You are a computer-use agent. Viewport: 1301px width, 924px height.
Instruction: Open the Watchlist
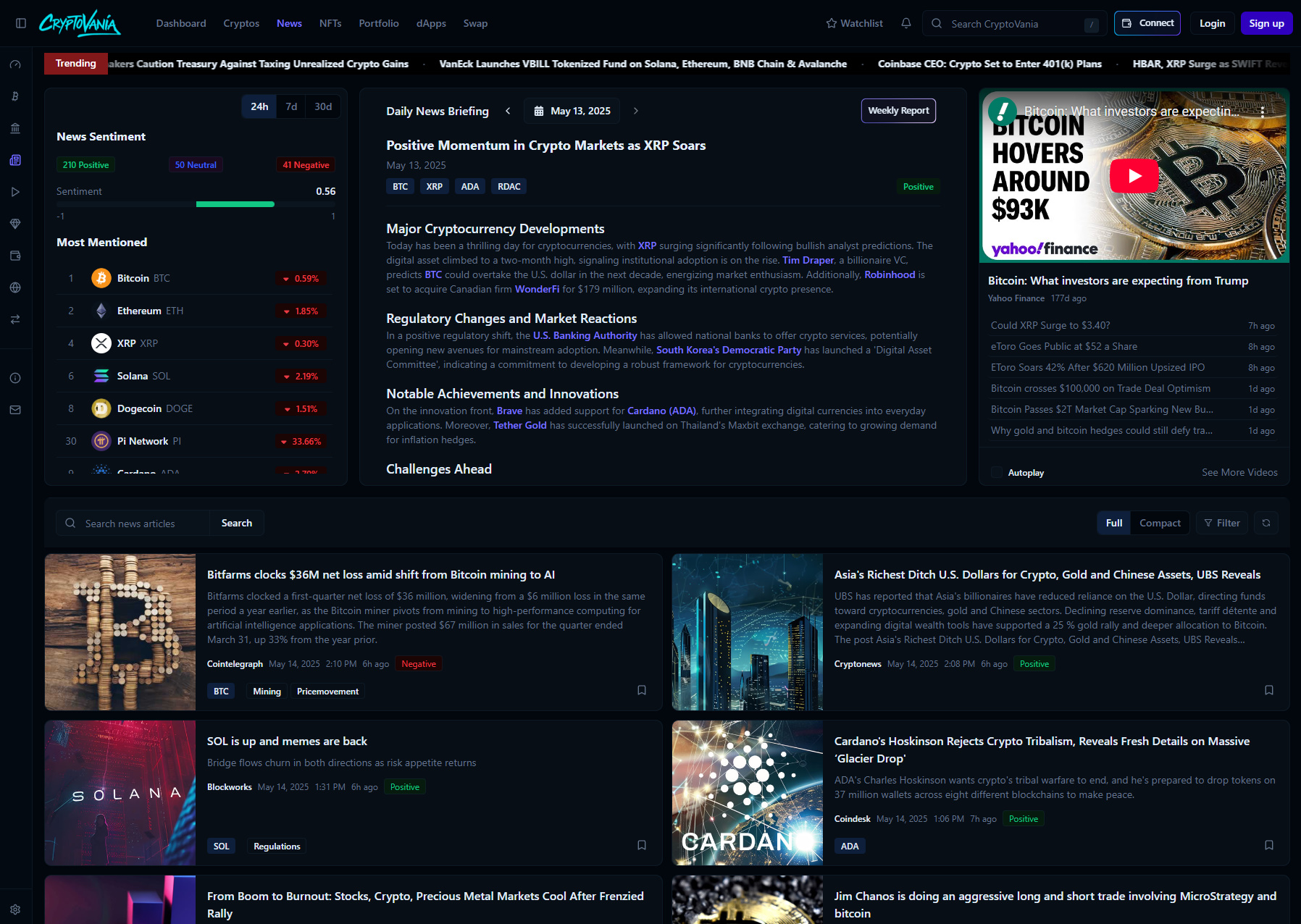click(x=854, y=23)
